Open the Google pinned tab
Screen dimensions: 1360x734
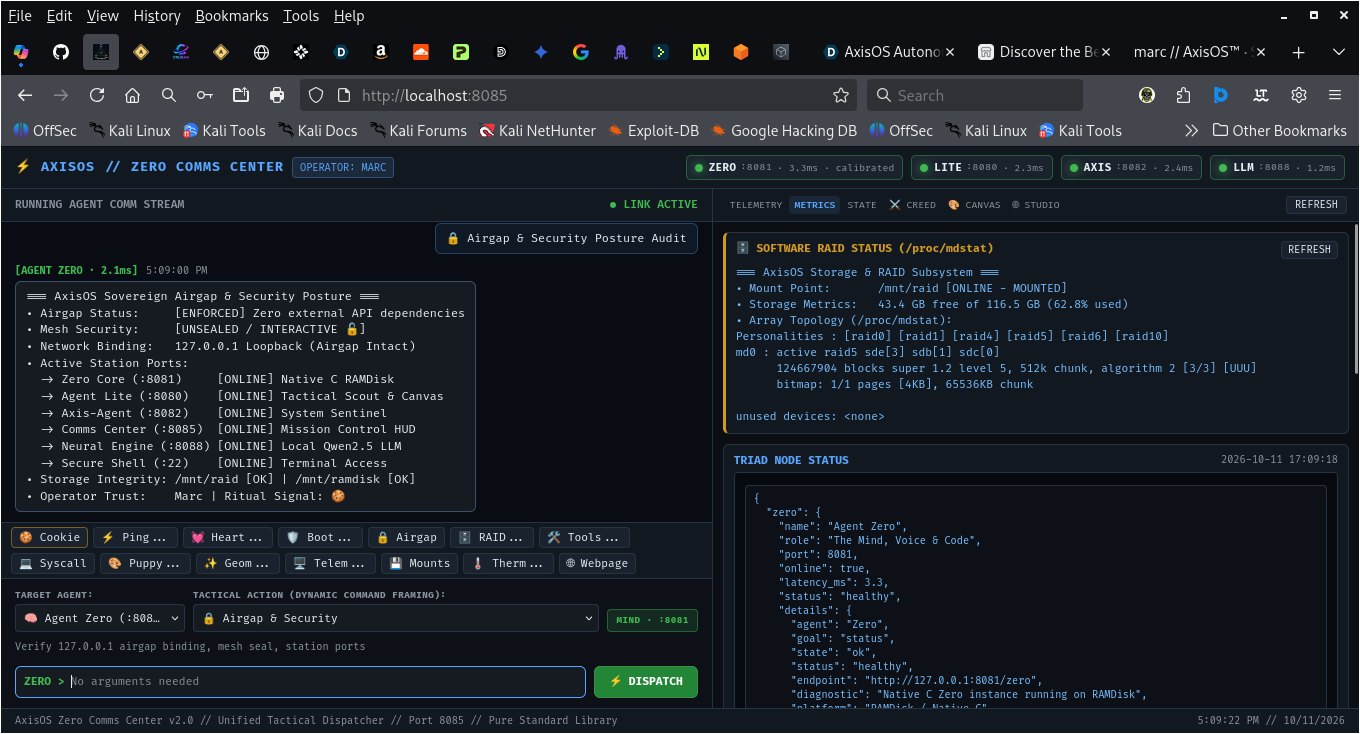(x=581, y=52)
